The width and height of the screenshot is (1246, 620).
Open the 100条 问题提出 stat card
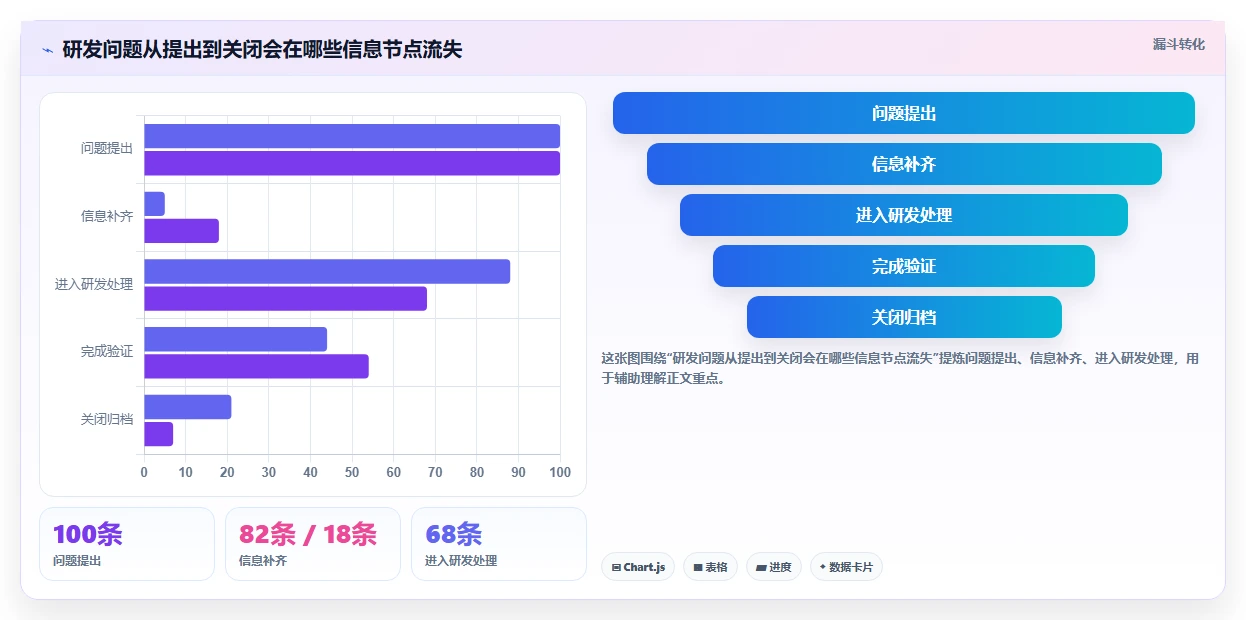tap(127, 544)
